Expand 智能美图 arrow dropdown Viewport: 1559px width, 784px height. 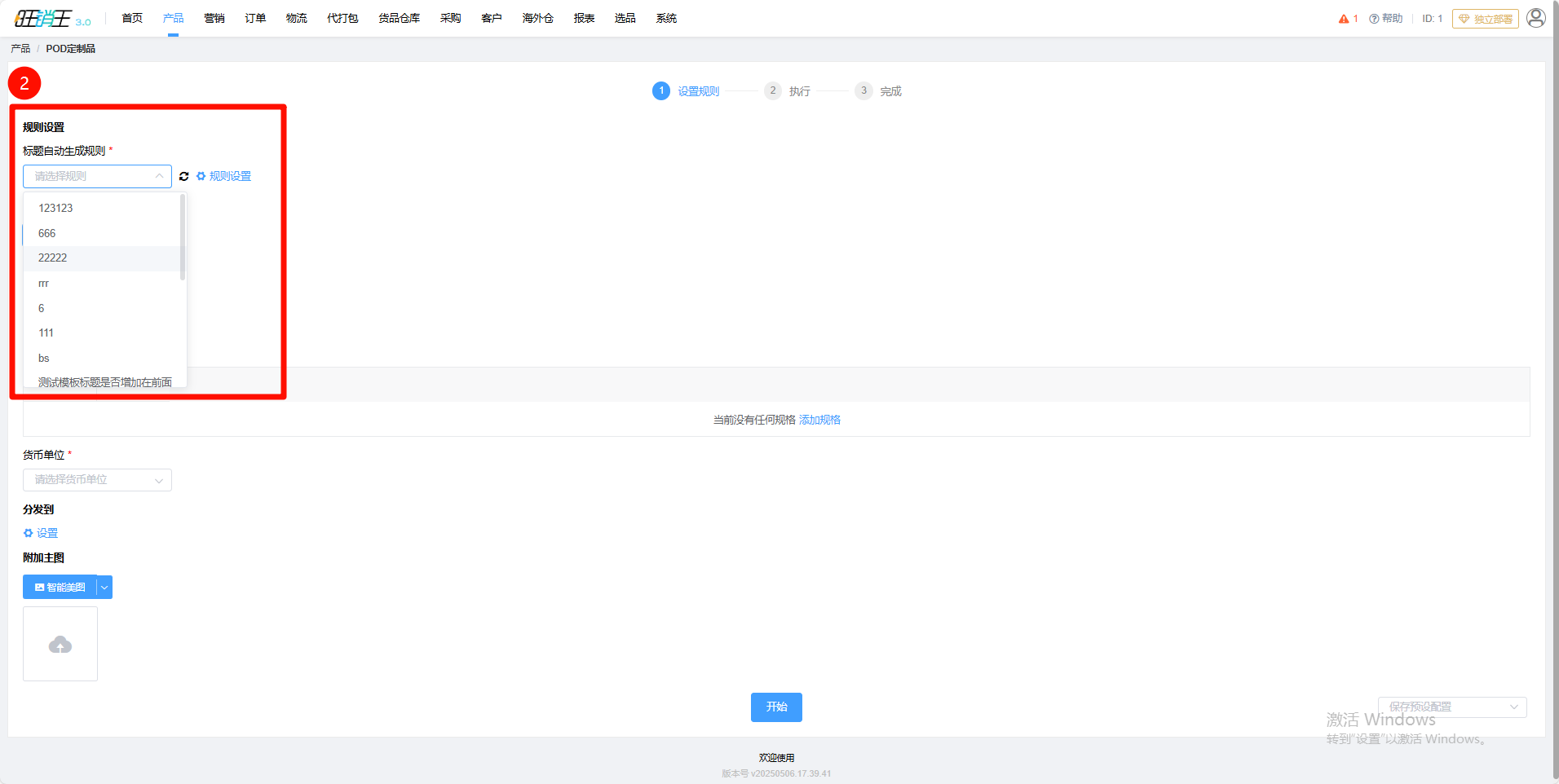pyautogui.click(x=104, y=588)
